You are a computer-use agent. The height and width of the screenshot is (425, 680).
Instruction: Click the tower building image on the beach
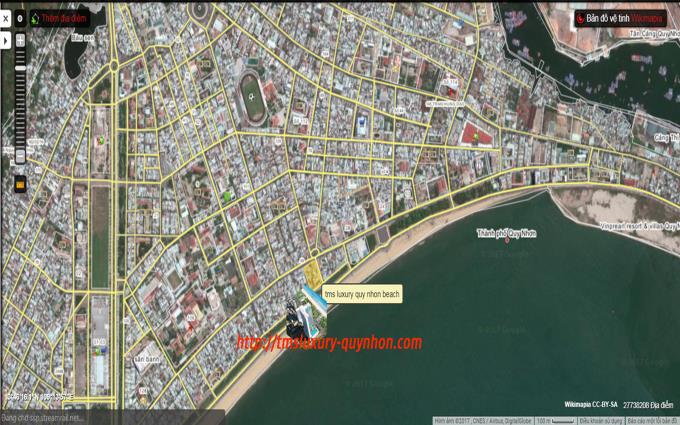coord(298,318)
